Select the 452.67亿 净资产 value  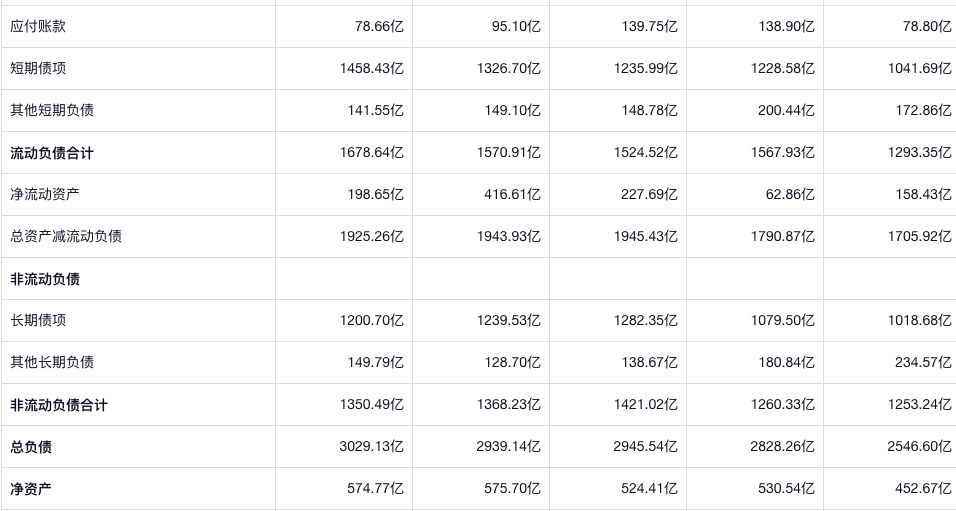pyautogui.click(x=923, y=489)
